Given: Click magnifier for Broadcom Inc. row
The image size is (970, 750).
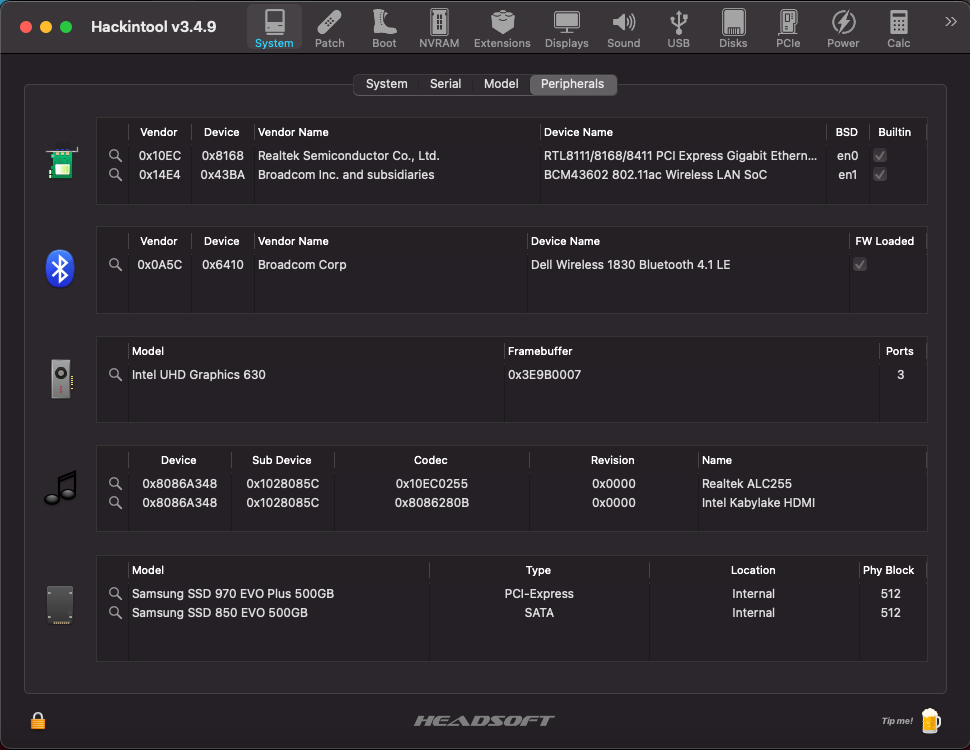Looking at the screenshot, I should coord(115,175).
